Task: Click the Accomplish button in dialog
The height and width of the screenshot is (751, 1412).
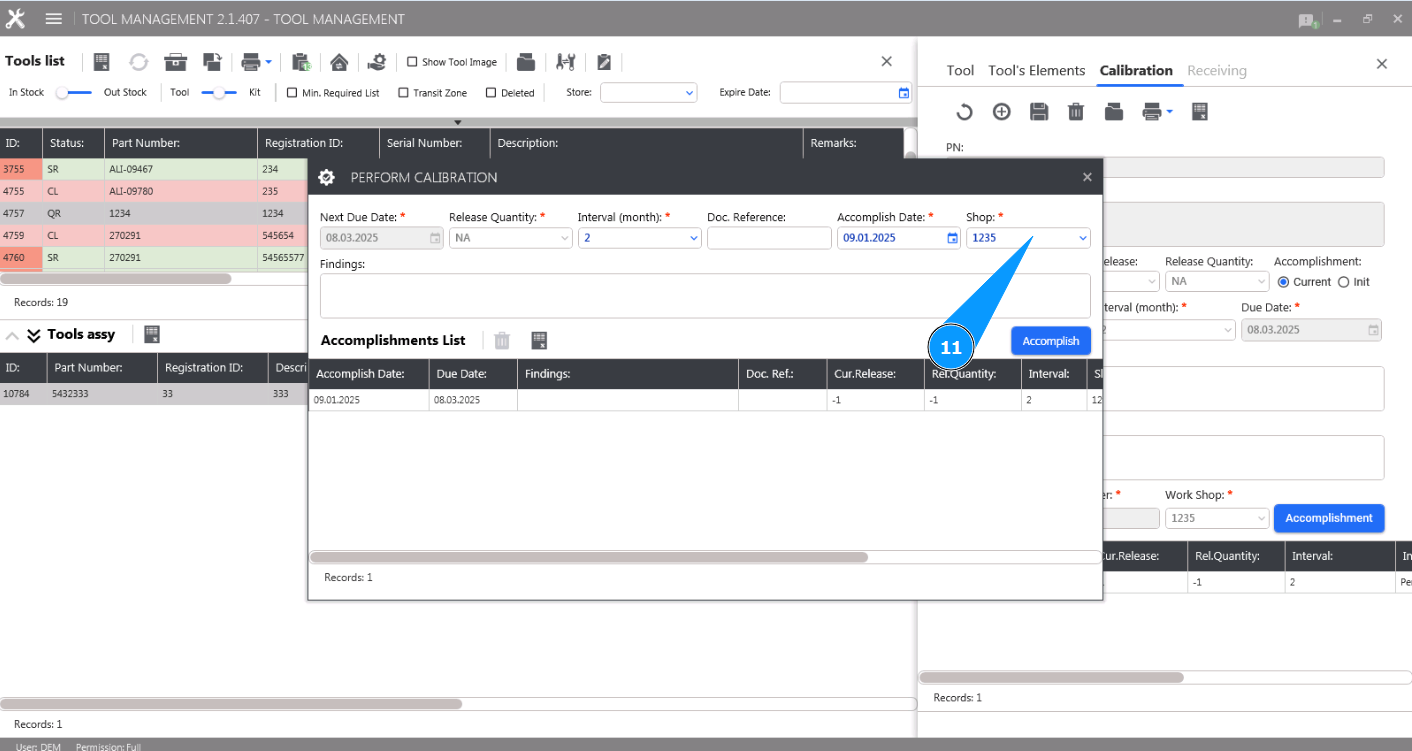Action: point(1051,341)
